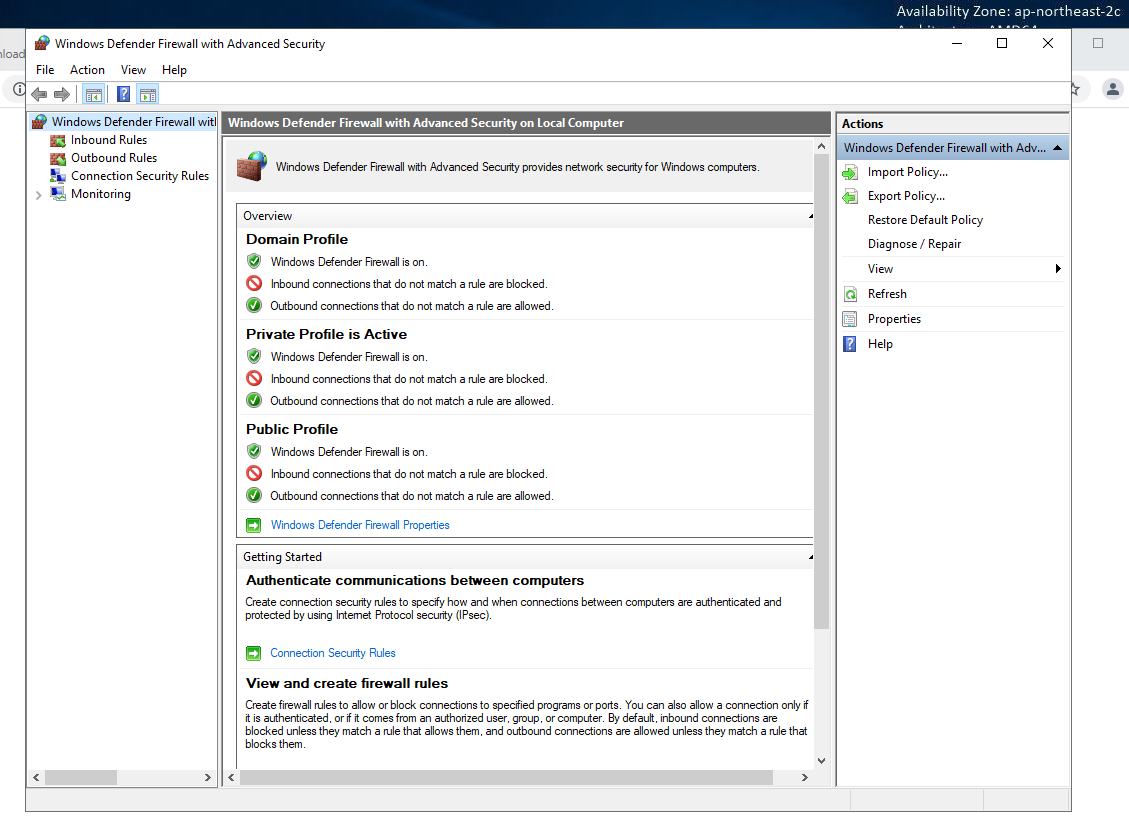1129x832 pixels.
Task: Open the blue question mark Help toolbar icon
Action: (x=124, y=94)
